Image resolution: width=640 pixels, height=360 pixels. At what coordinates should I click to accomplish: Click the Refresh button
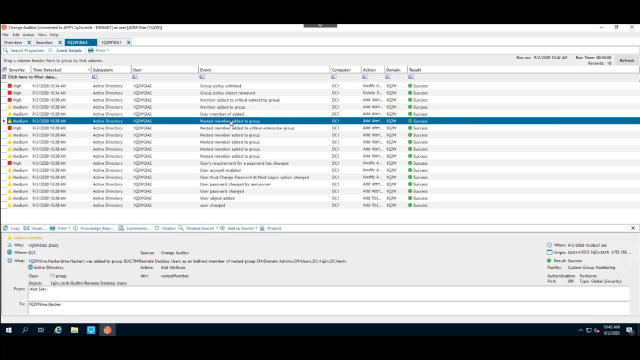[627, 60]
